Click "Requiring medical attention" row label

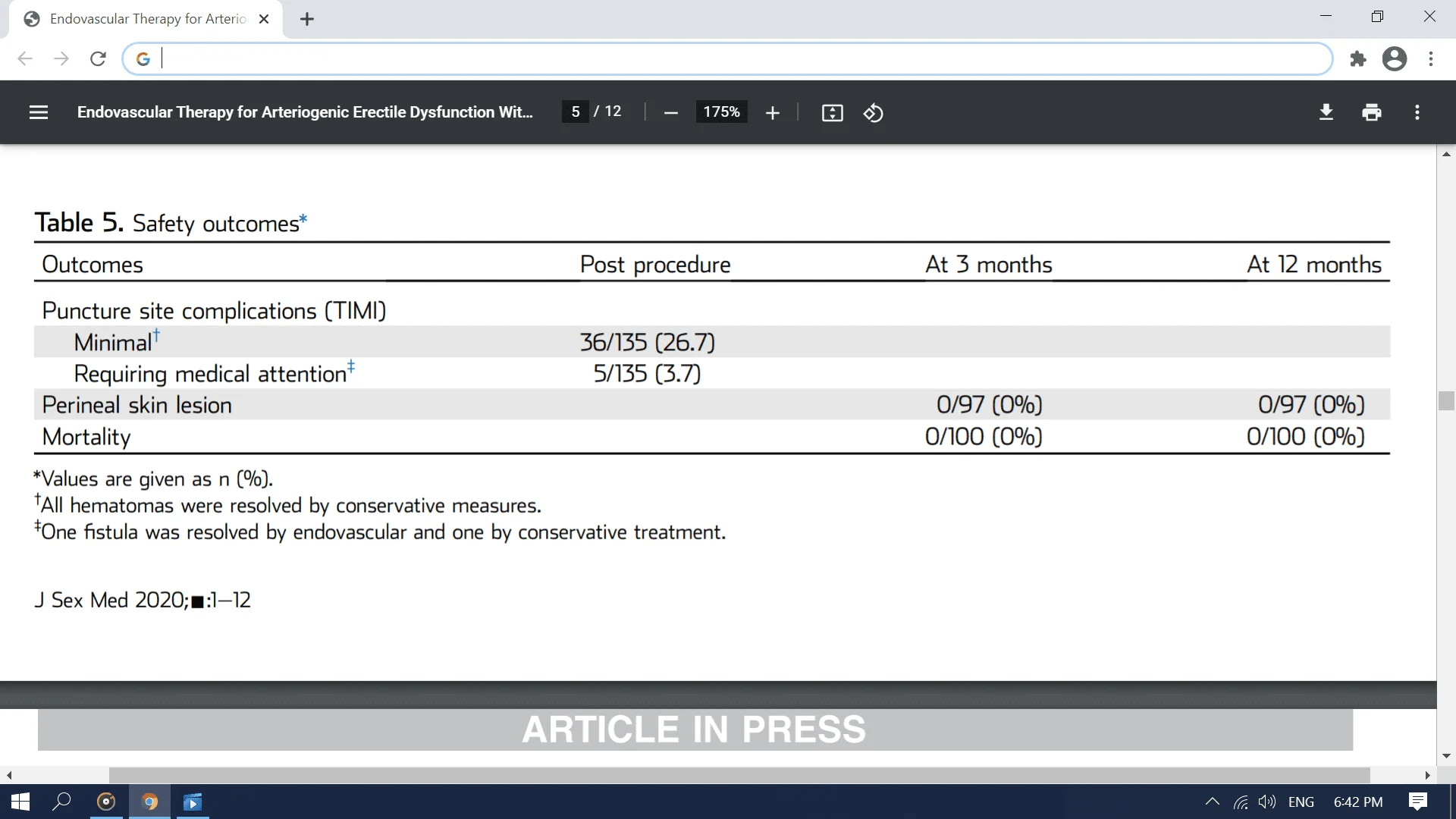point(210,374)
